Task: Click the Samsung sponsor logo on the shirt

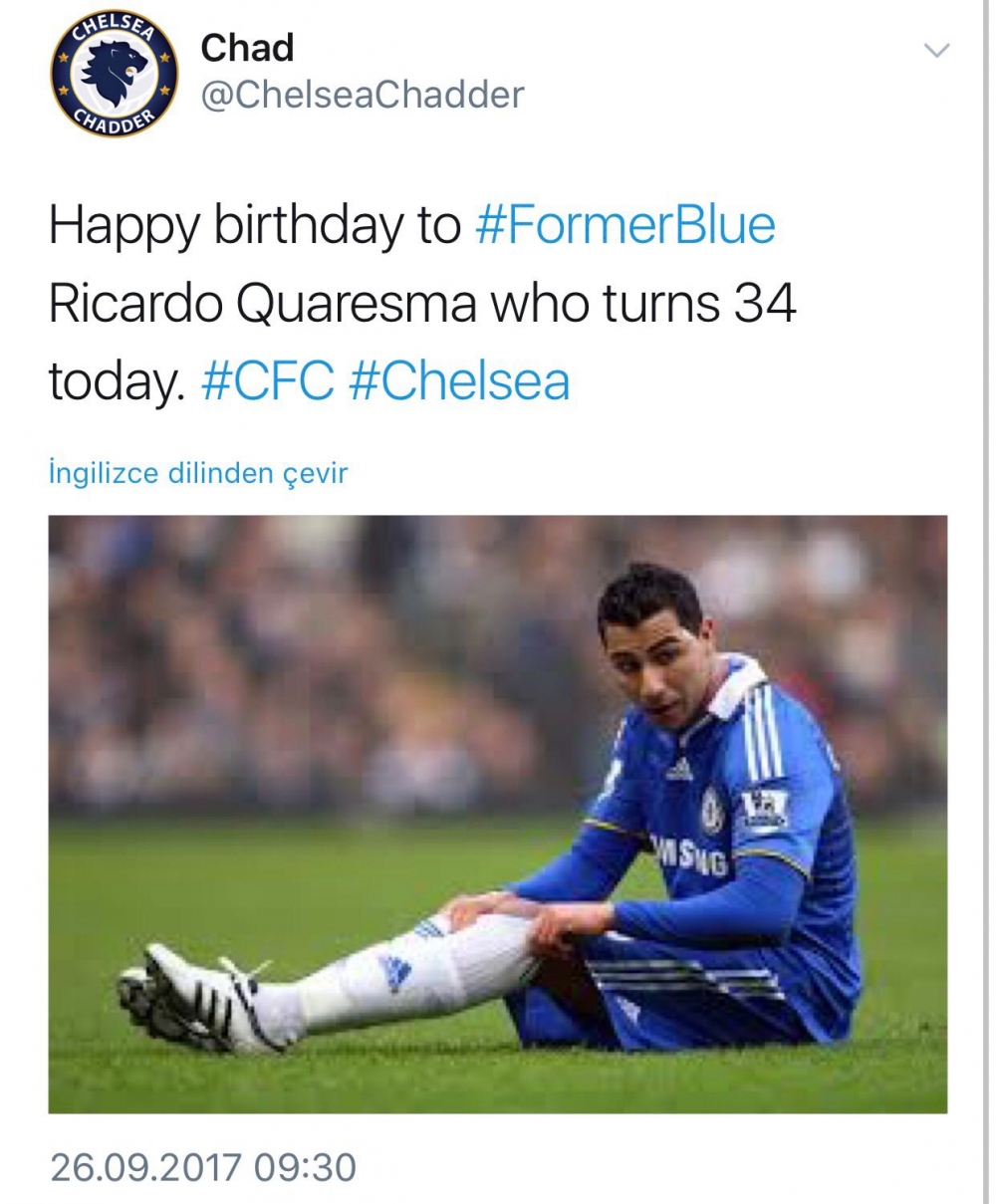Action: pos(689,854)
